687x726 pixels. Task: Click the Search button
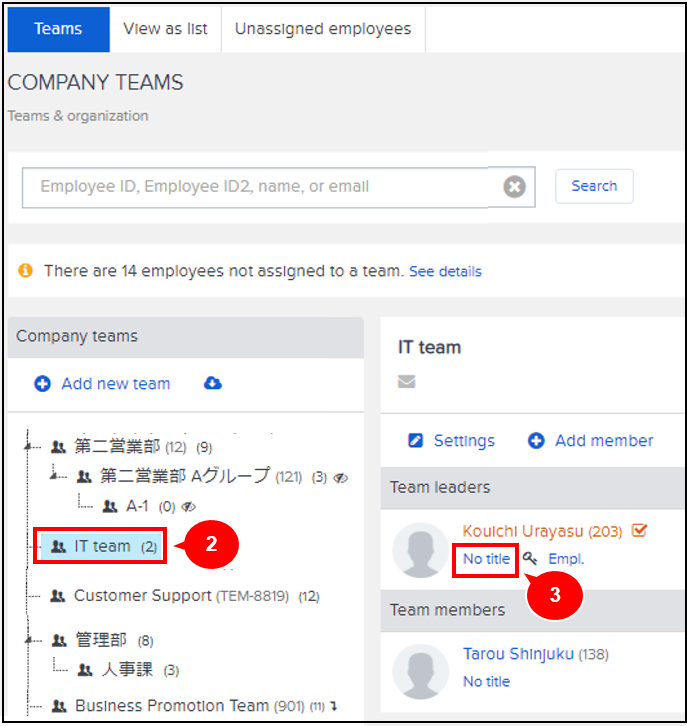coord(594,186)
